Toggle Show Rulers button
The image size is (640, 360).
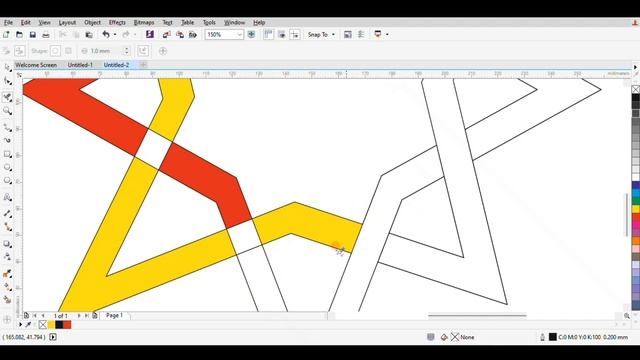pos(268,35)
